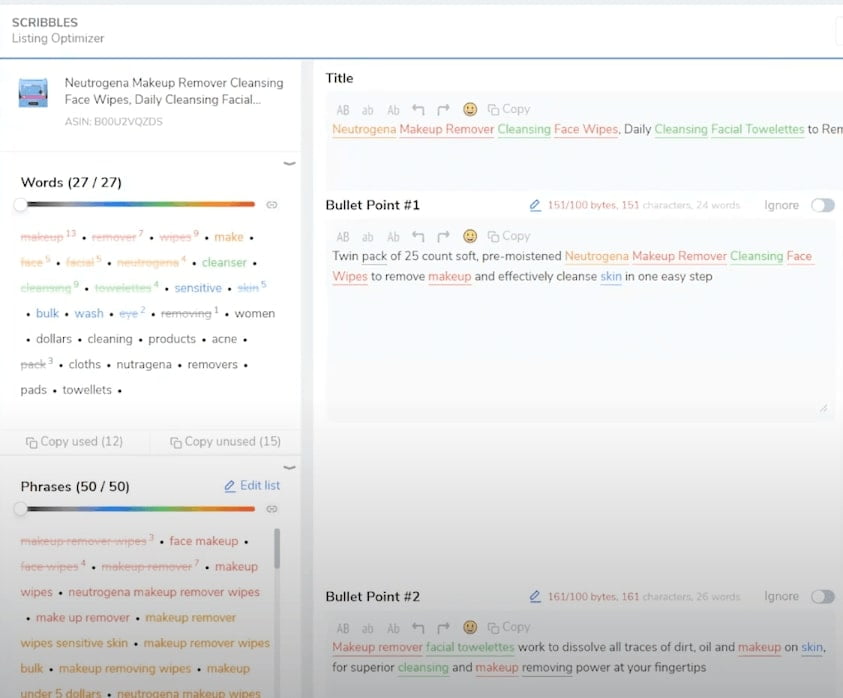Apply uppercase AB in Bullet Point #1 toolbar
The width and height of the screenshot is (843, 698).
[x=342, y=237]
